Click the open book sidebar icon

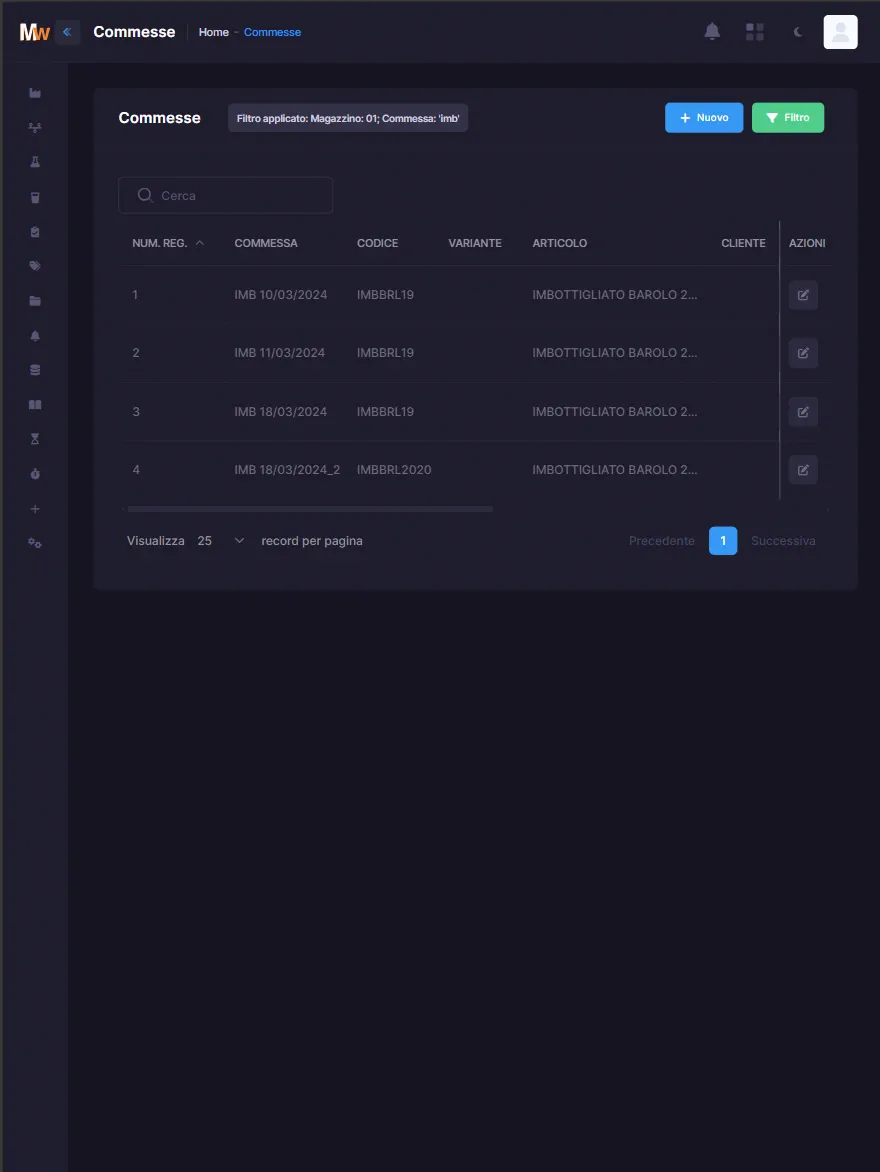click(34, 404)
